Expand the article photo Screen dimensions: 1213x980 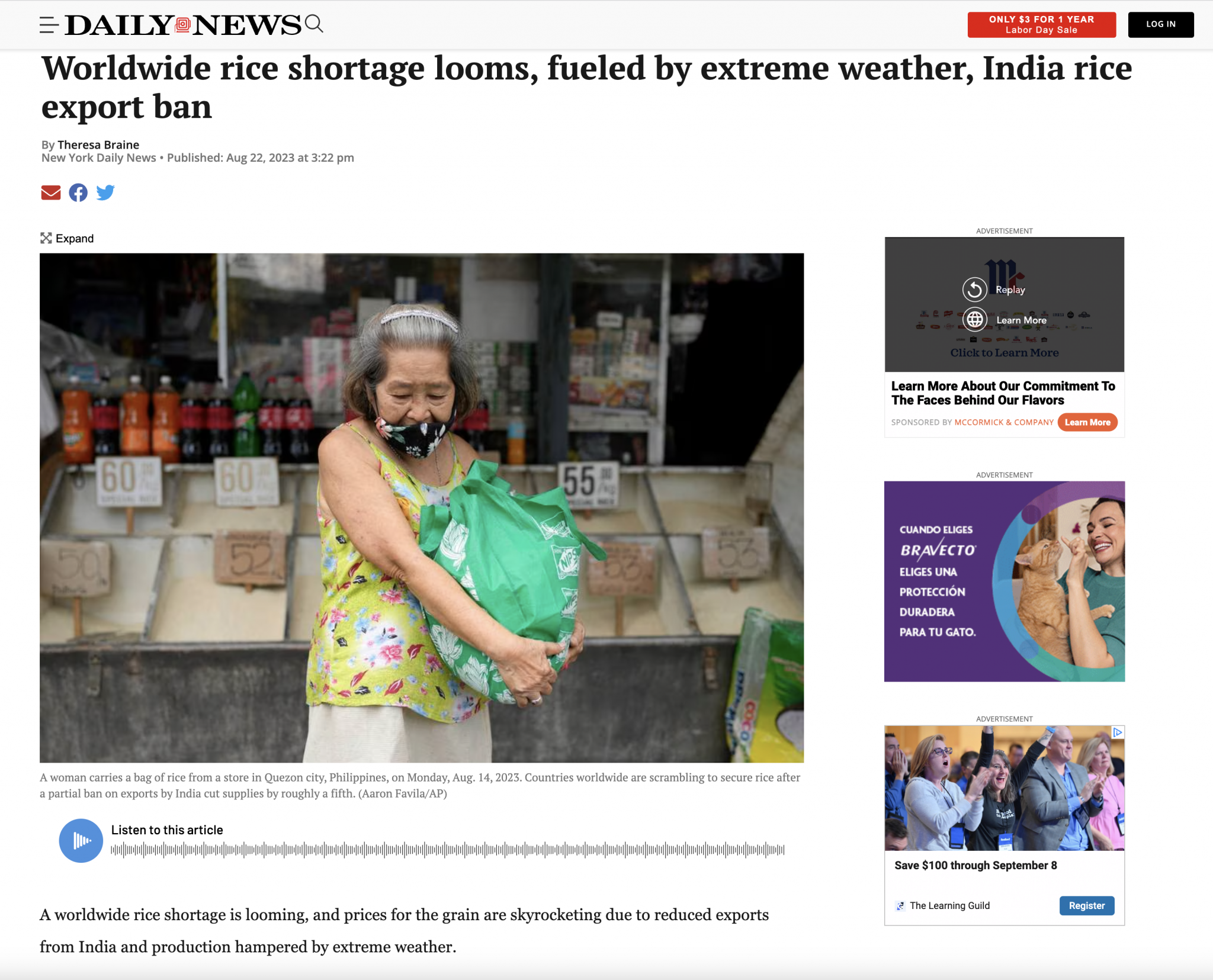[x=67, y=238]
